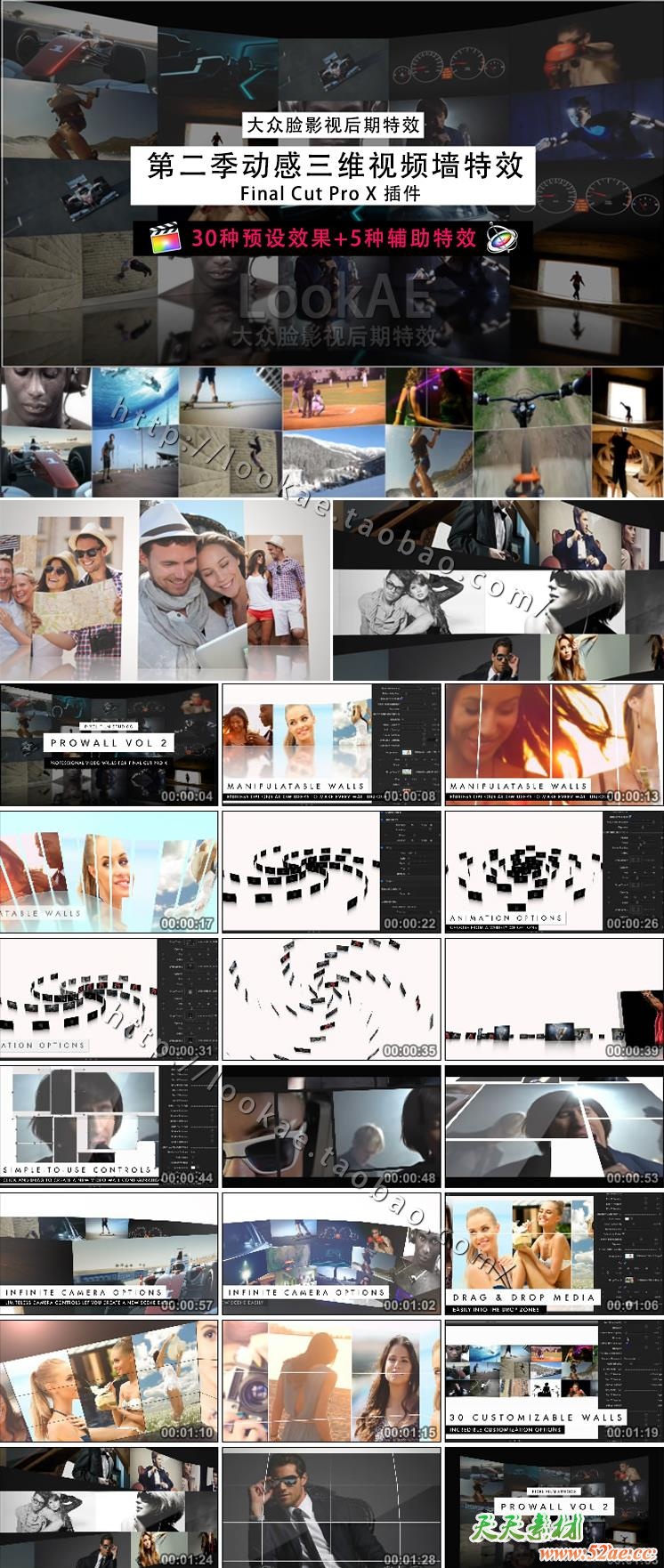Open the sunglasses frame stamped 00:00:48
This screenshot has width=664, height=1568.
point(331,1126)
